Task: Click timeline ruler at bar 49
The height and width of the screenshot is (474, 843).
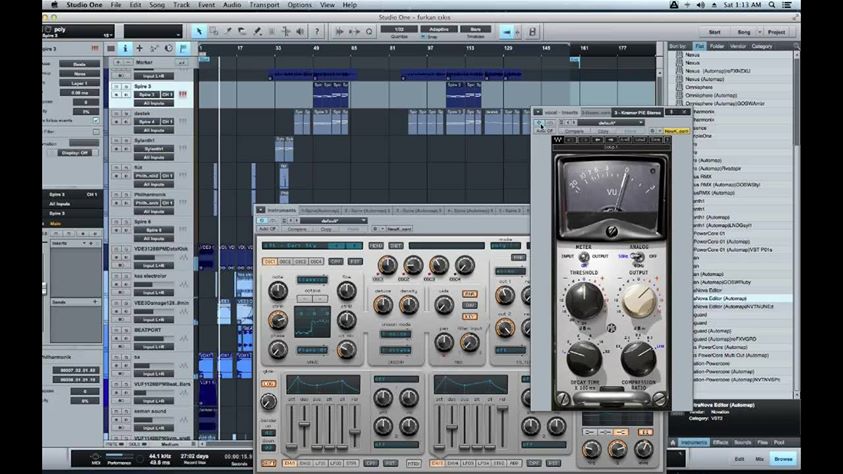Action: (x=316, y=48)
